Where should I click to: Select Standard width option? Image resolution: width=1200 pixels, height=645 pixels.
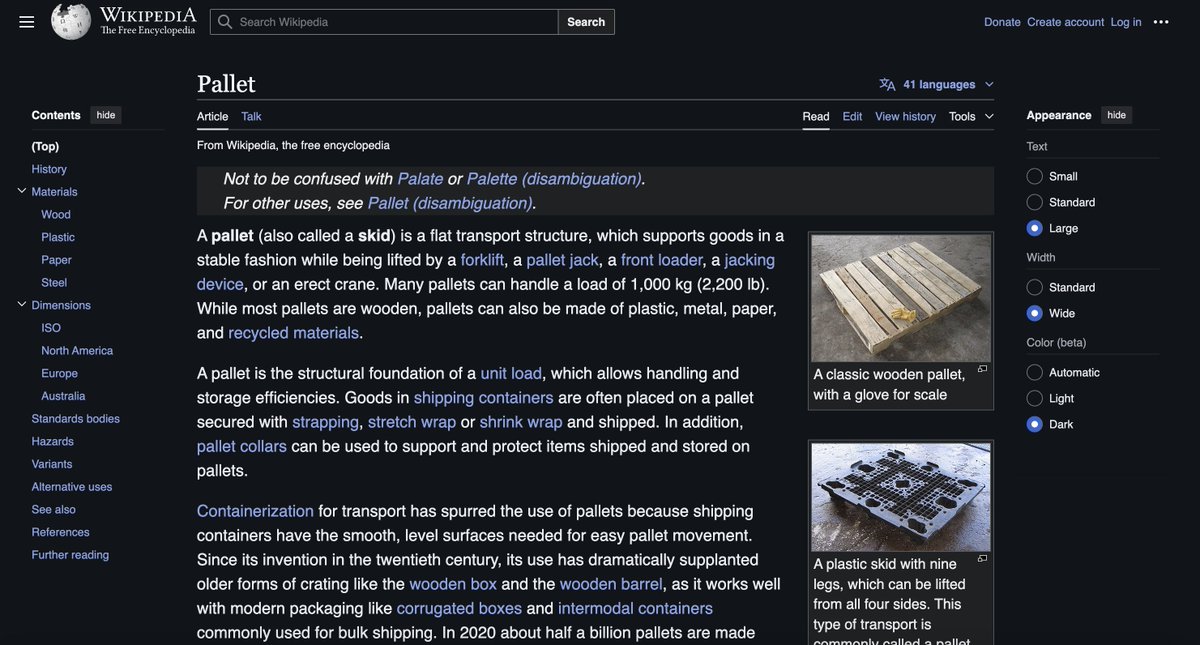(x=1035, y=287)
